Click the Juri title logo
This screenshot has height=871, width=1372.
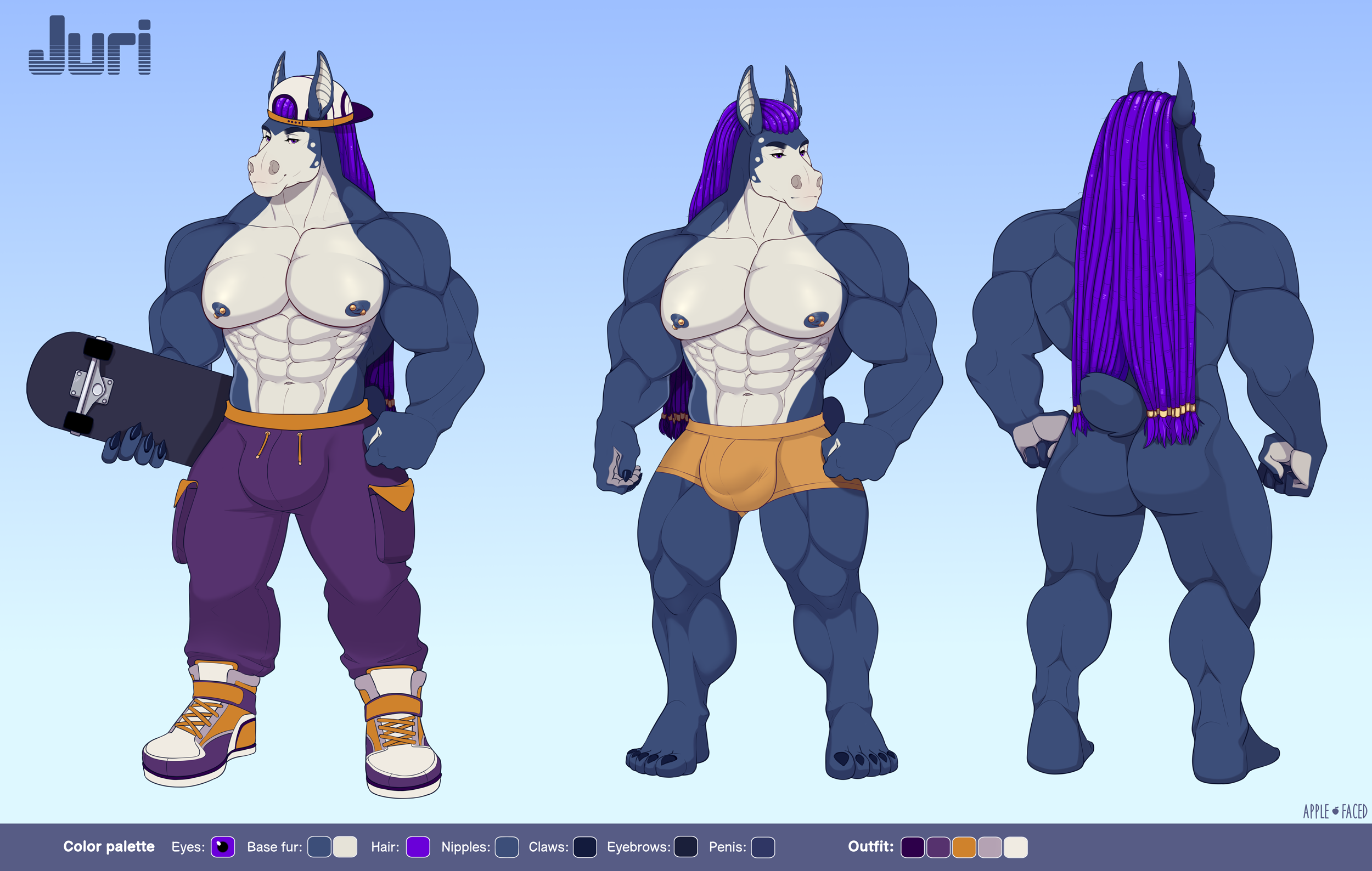tap(90, 46)
